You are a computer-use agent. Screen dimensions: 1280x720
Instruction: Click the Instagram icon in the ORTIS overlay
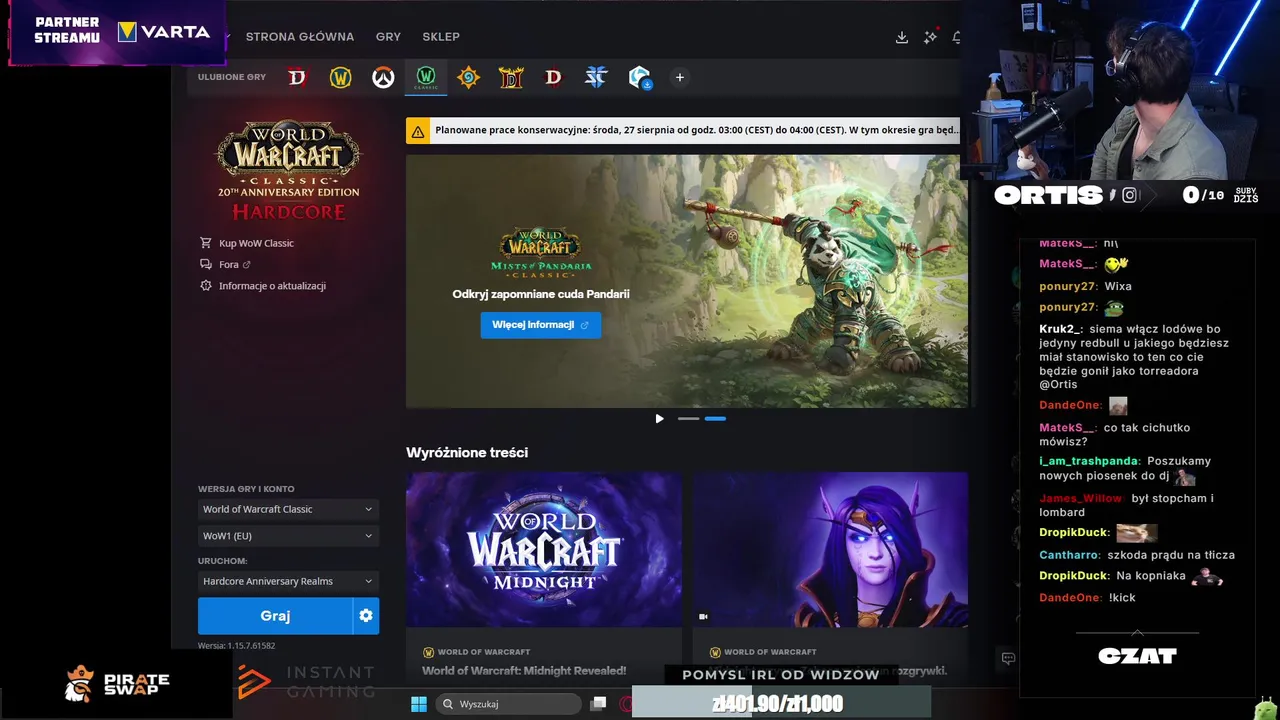coord(1129,195)
